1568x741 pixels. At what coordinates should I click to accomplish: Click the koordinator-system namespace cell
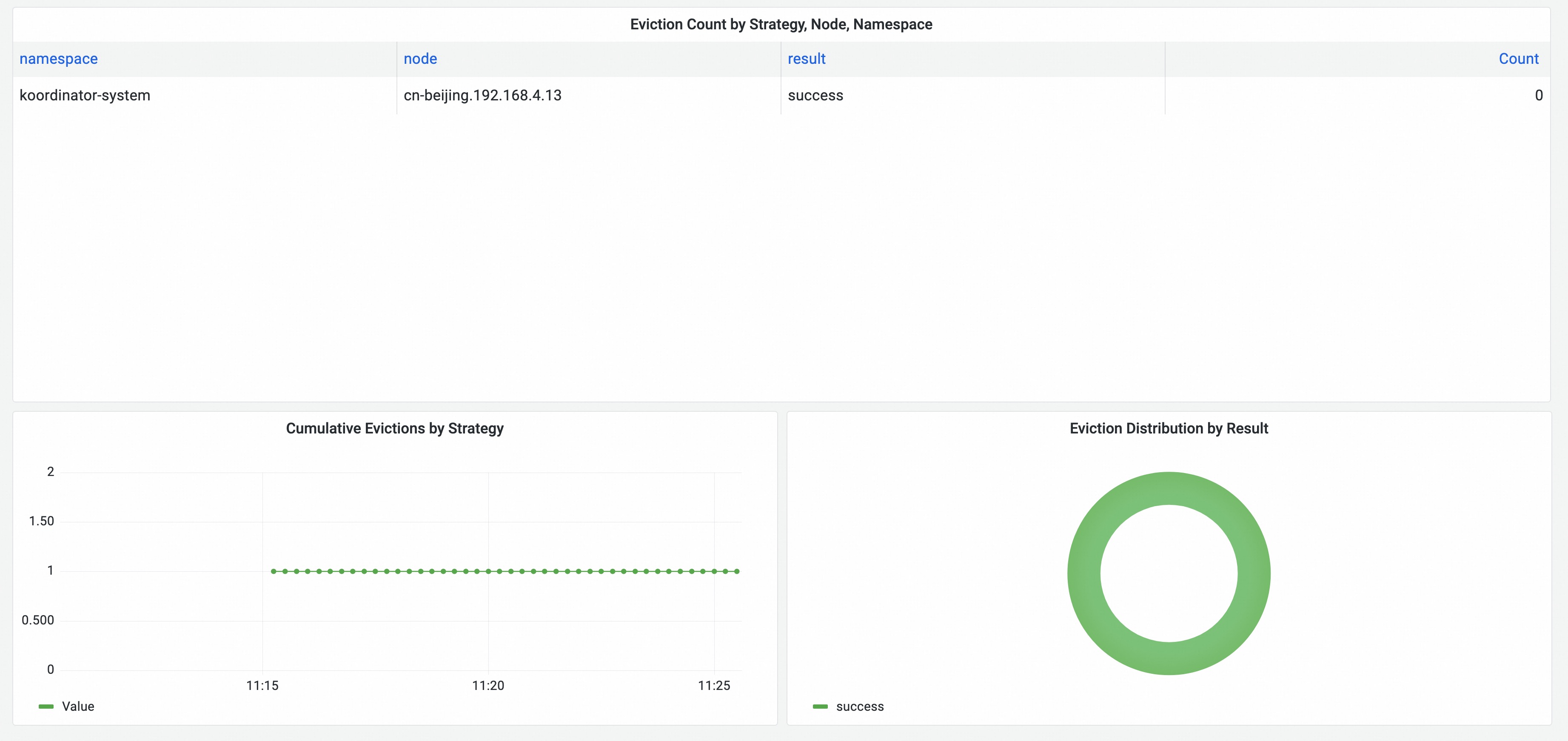(85, 96)
